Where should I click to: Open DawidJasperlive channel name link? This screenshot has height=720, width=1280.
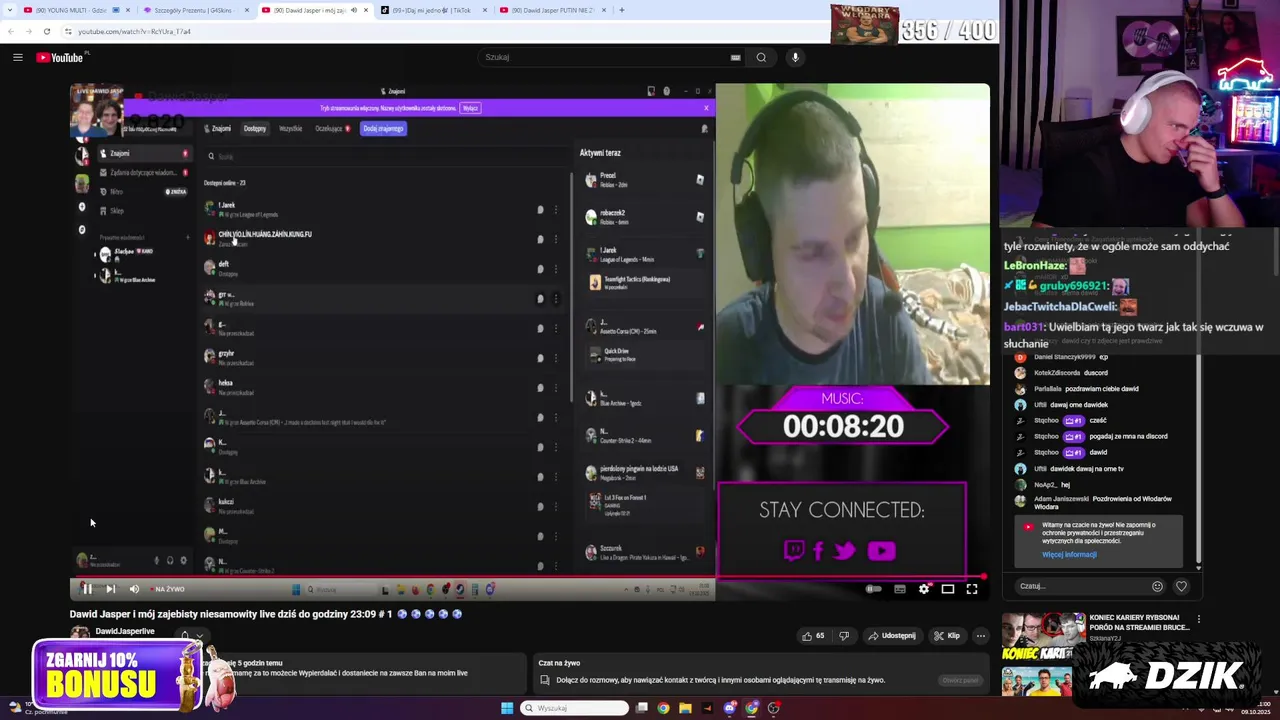click(x=125, y=631)
